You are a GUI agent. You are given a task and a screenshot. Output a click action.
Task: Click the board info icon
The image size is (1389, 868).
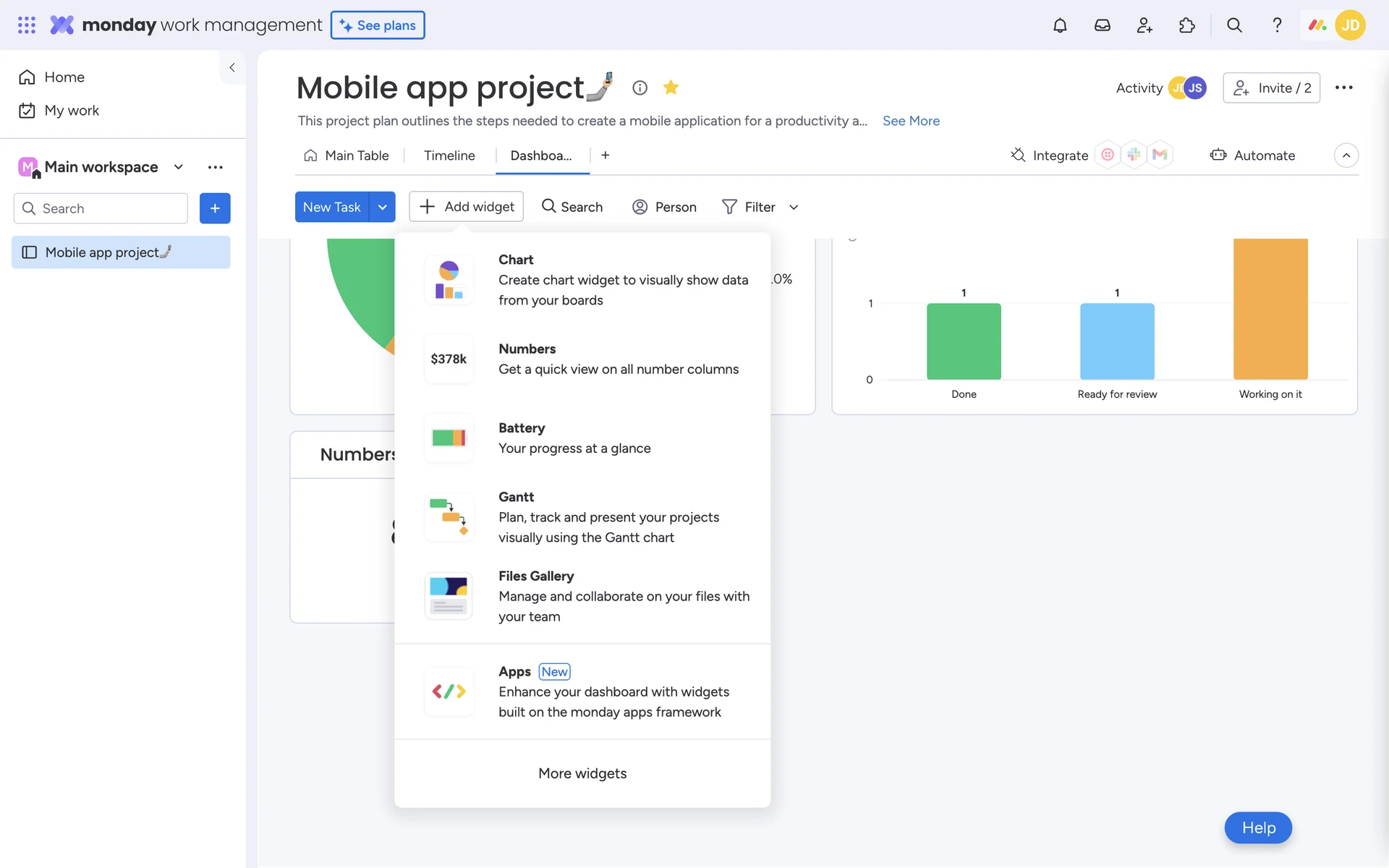tap(640, 88)
